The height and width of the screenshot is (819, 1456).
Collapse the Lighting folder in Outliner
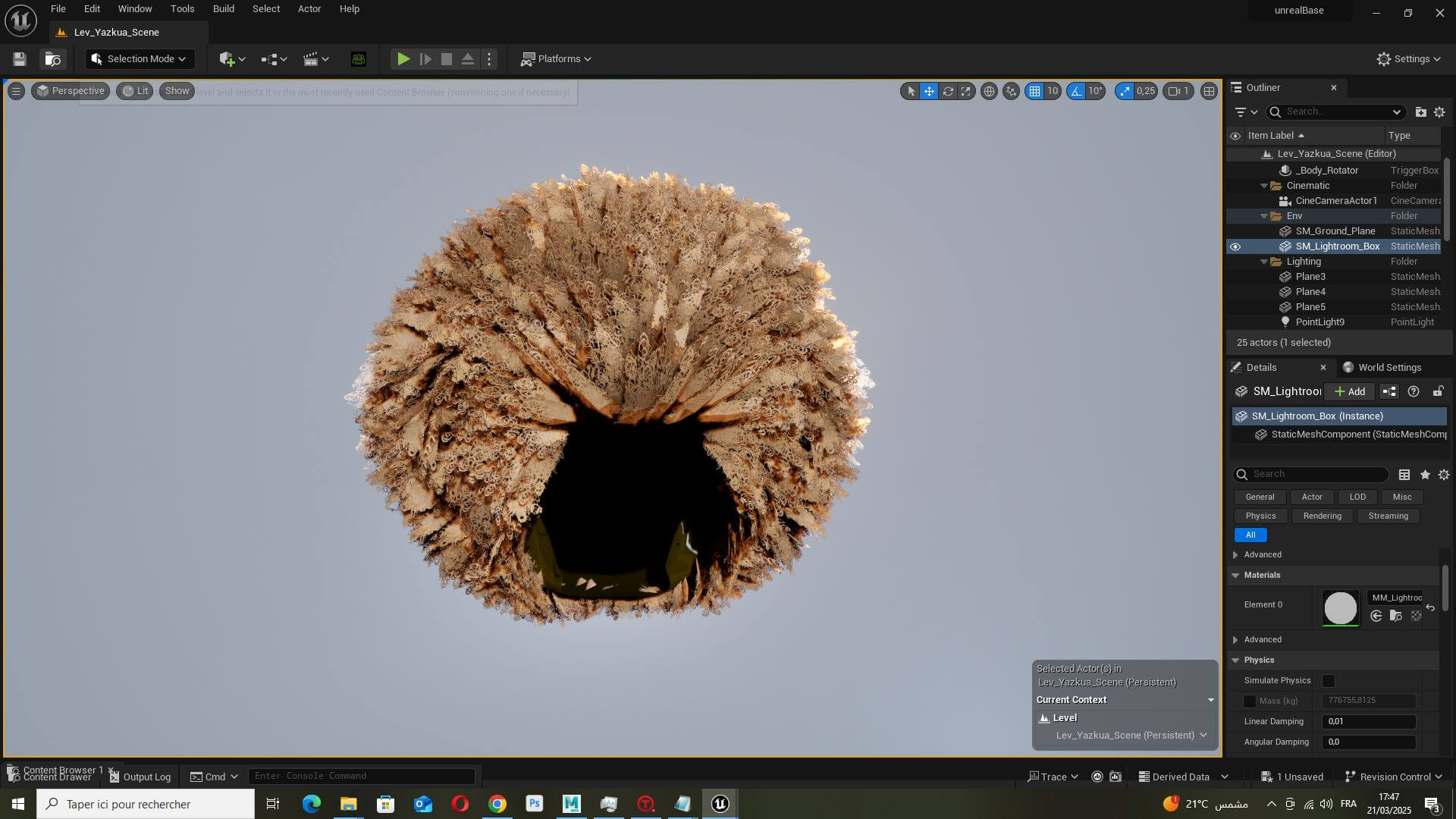(1264, 262)
